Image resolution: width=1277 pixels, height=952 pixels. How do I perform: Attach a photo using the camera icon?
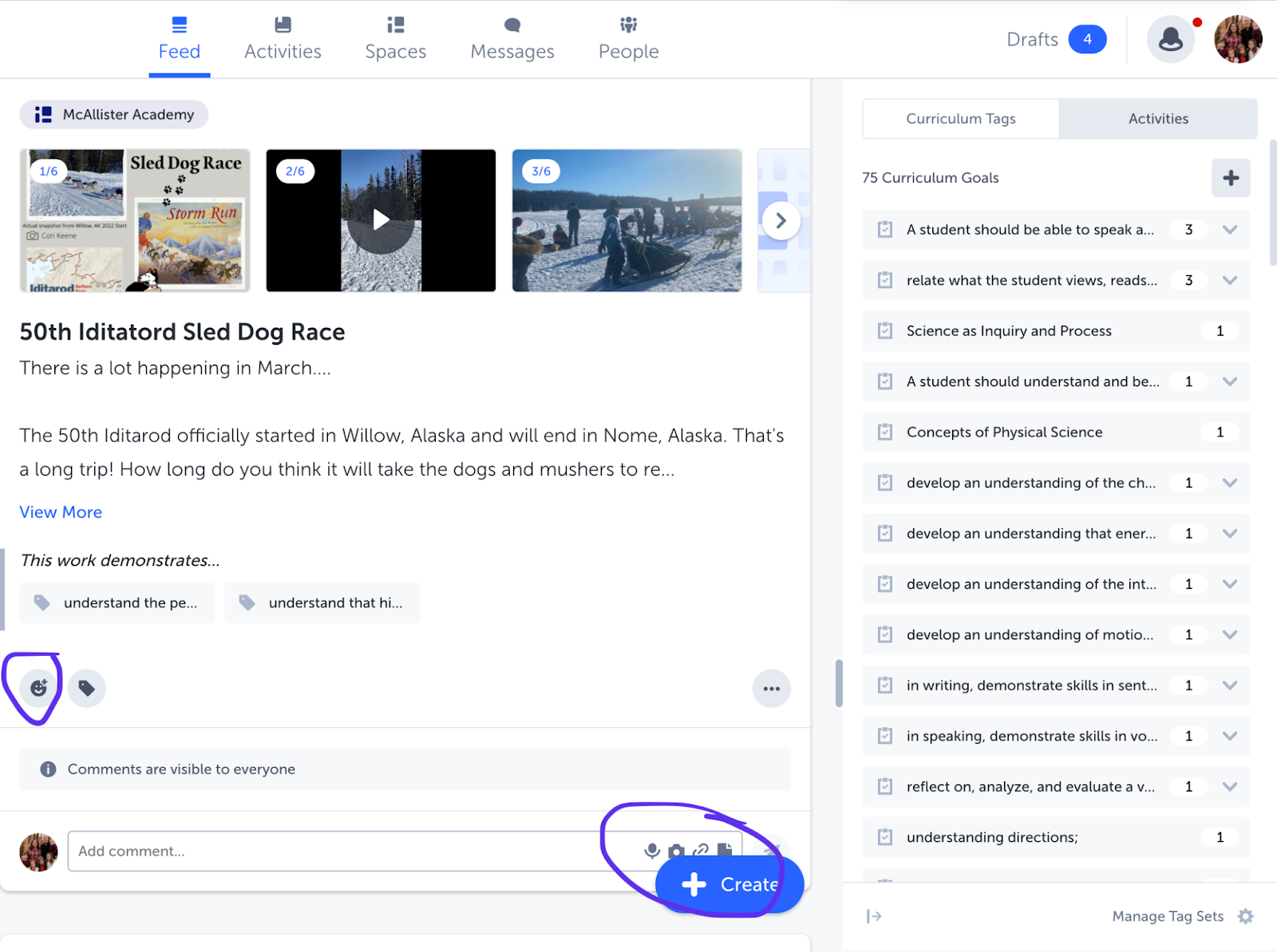point(676,851)
